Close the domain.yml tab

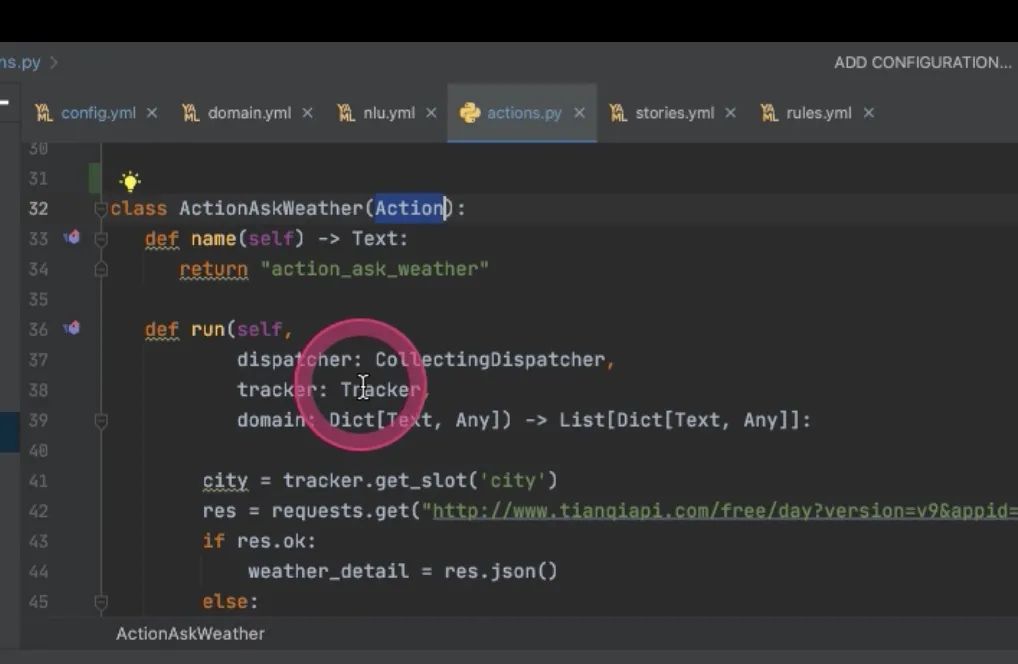coord(308,113)
